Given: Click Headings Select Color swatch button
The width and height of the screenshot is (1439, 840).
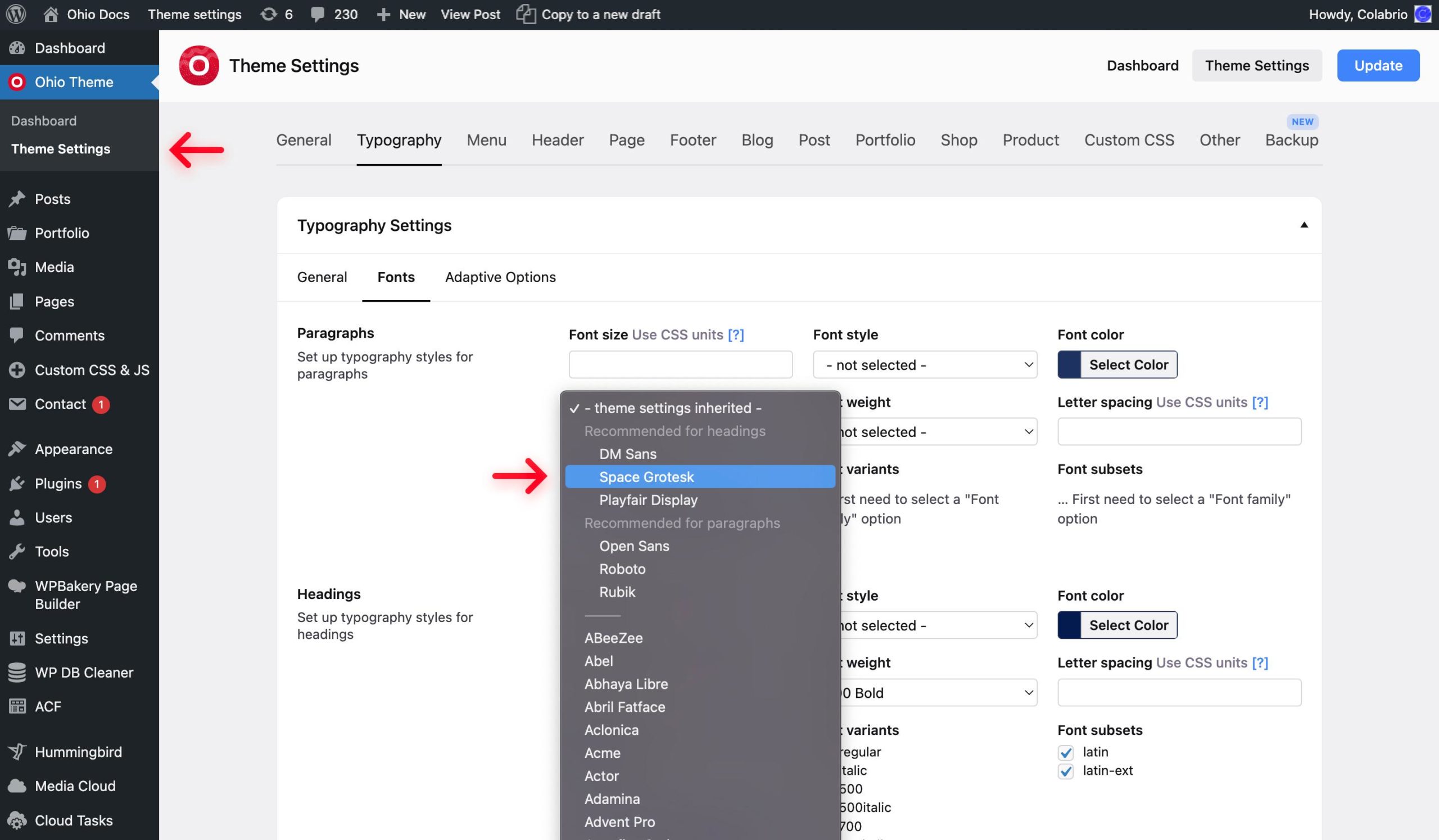Looking at the screenshot, I should pyautogui.click(x=1117, y=625).
